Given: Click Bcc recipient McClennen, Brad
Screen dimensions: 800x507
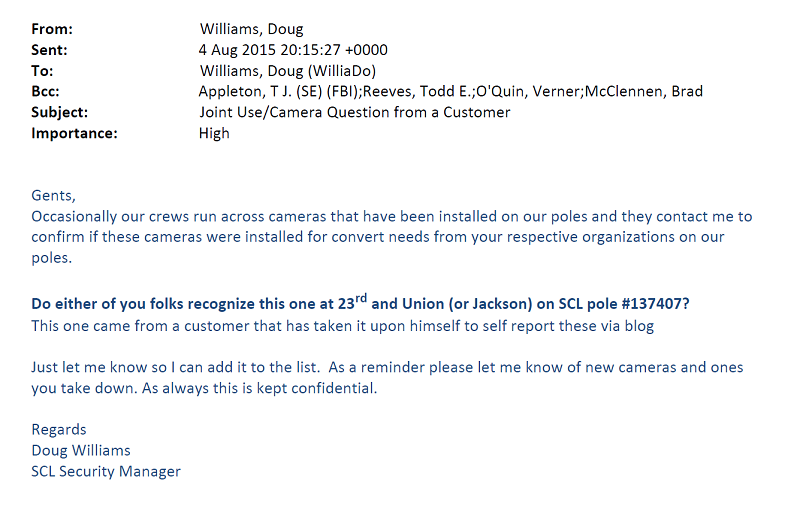Looking at the screenshot, I should (643, 92).
